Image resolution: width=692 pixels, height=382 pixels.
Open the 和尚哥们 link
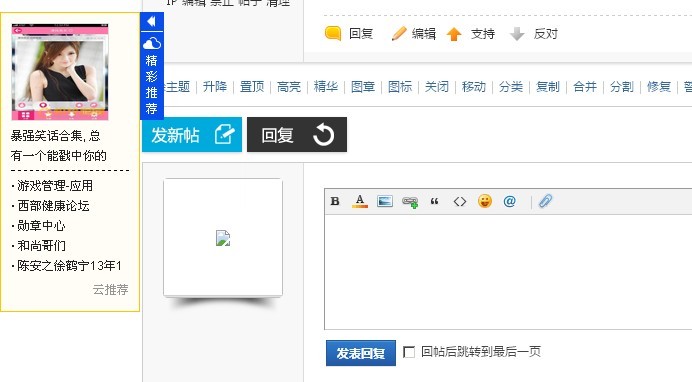point(41,246)
